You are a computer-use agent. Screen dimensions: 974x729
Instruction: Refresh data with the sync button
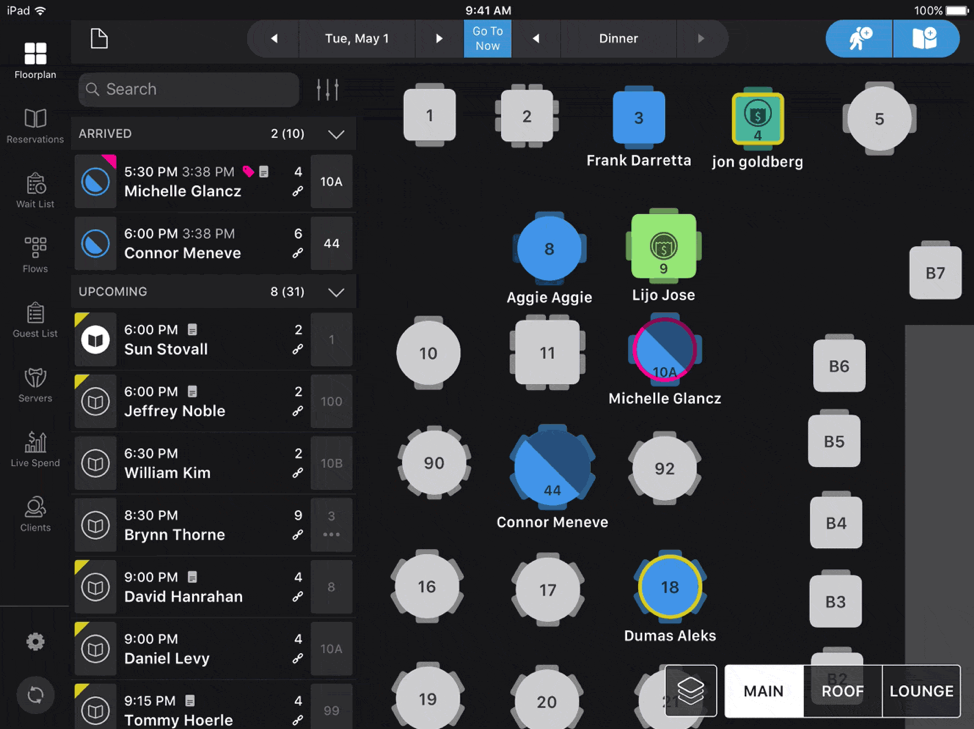(x=34, y=695)
